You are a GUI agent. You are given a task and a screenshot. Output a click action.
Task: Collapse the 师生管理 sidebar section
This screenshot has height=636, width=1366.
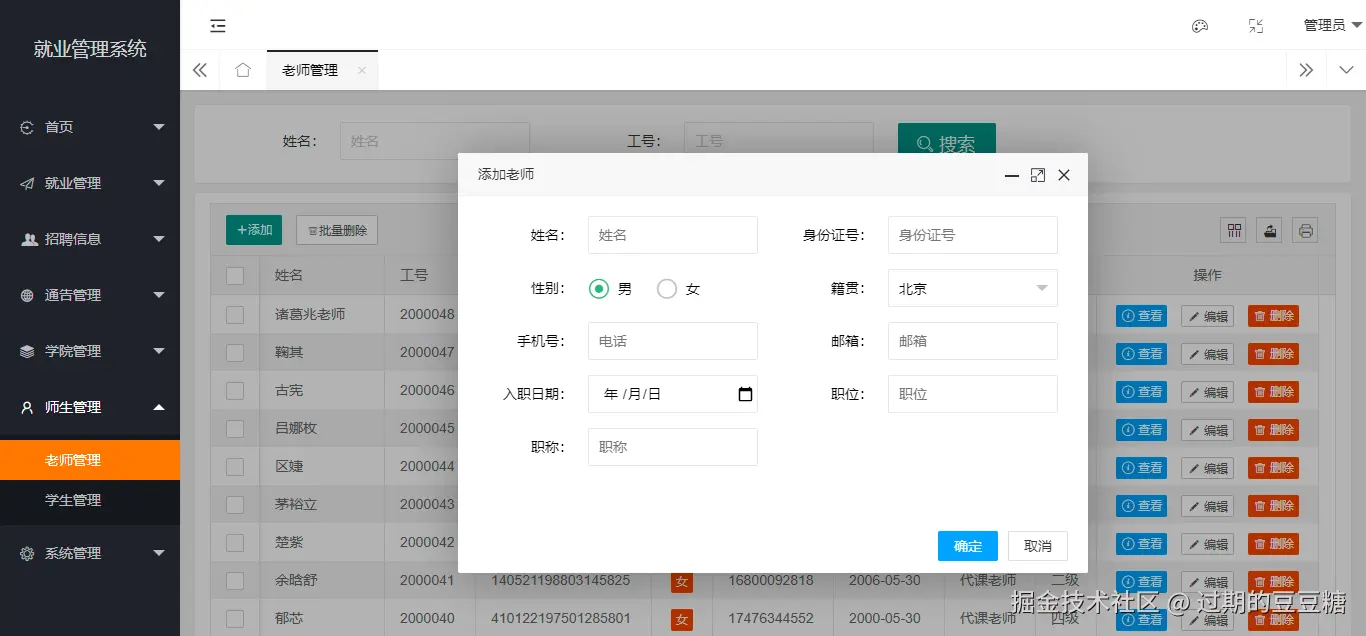click(90, 407)
